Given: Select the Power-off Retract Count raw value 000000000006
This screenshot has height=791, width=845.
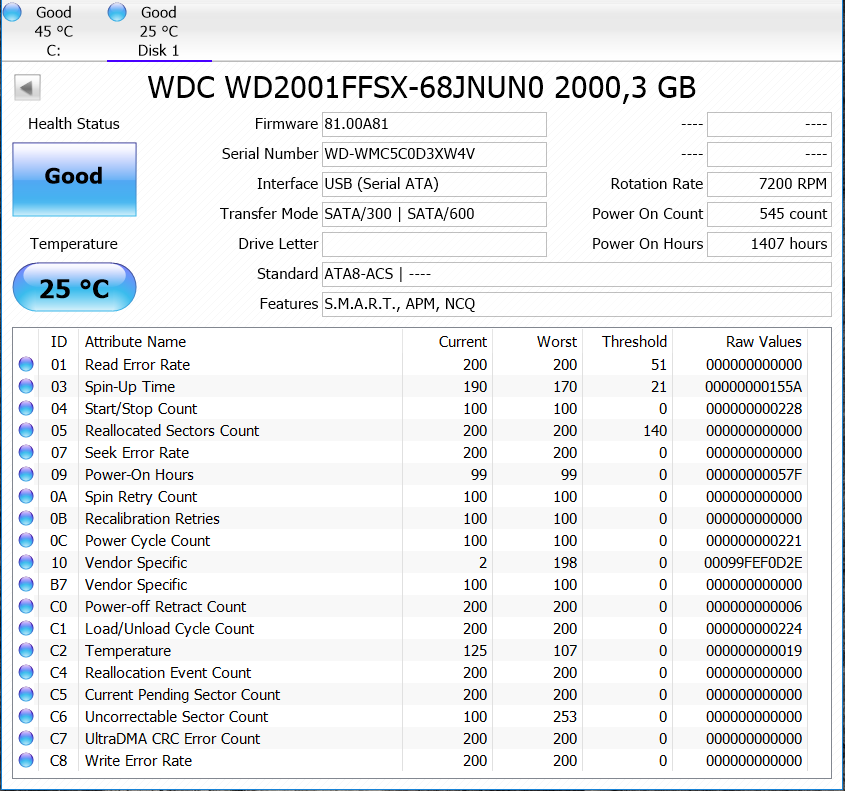Looking at the screenshot, I should (x=754, y=607).
